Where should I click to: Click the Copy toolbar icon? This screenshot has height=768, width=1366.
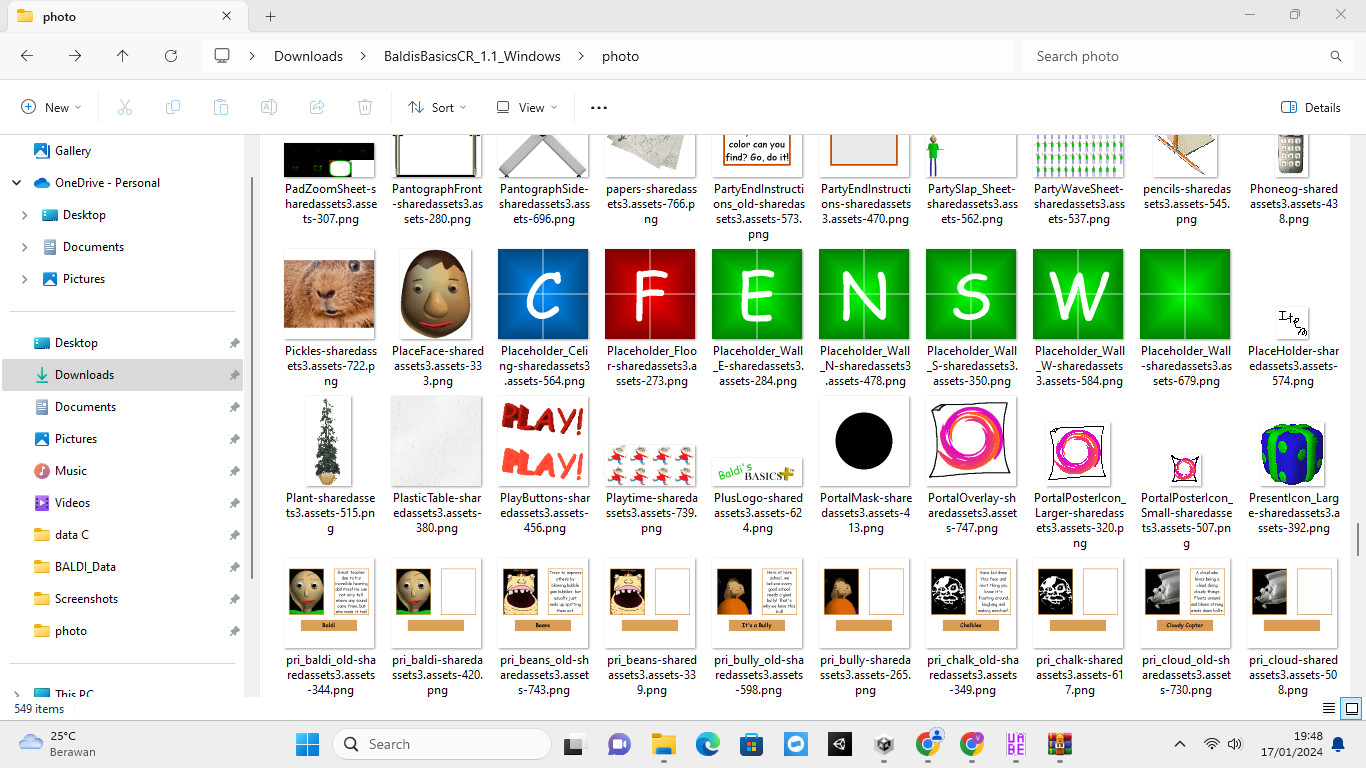[x=173, y=107]
